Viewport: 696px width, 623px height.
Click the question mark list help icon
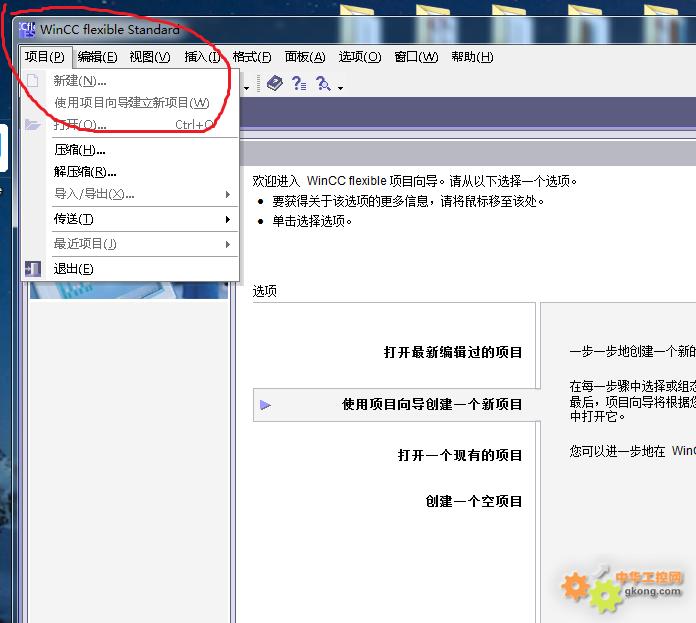pos(299,83)
